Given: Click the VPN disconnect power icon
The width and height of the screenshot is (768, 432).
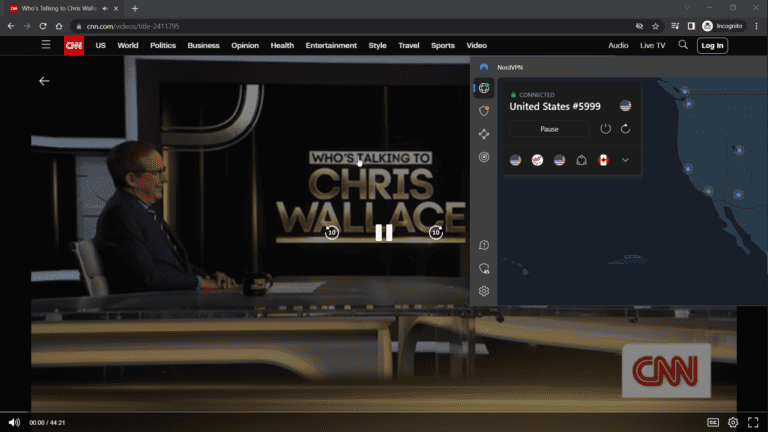Looking at the screenshot, I should coord(605,129).
